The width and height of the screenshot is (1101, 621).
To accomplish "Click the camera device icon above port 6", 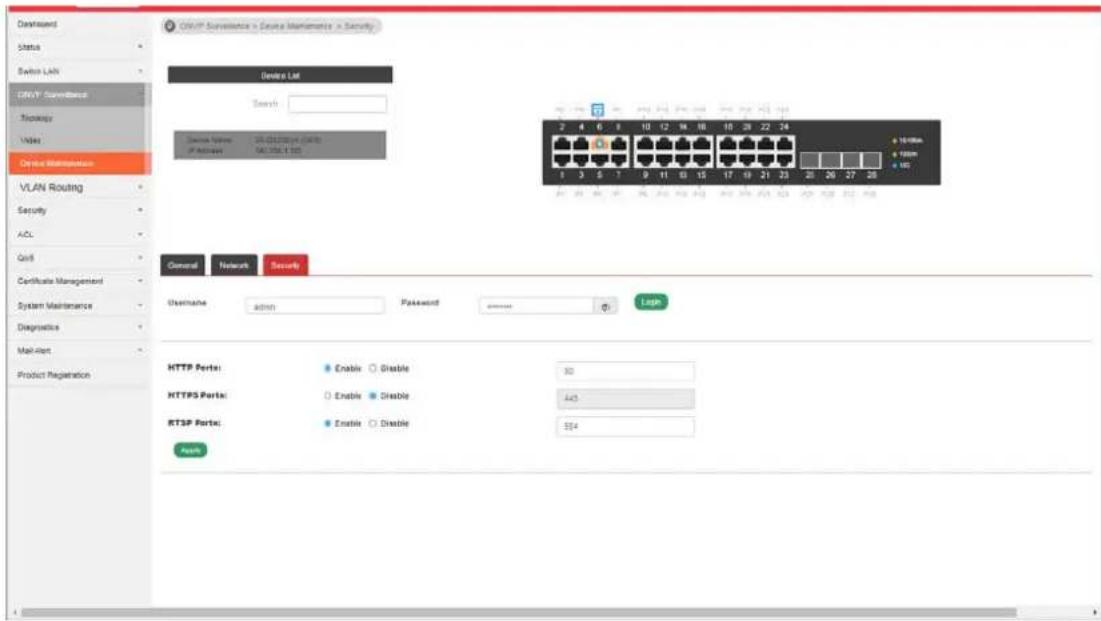I will [598, 110].
